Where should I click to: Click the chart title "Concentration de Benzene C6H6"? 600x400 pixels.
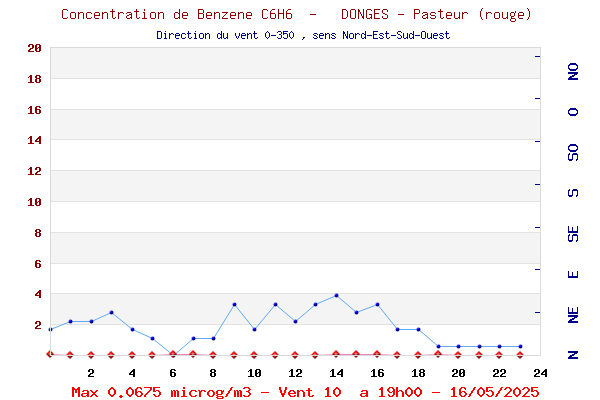177,15
